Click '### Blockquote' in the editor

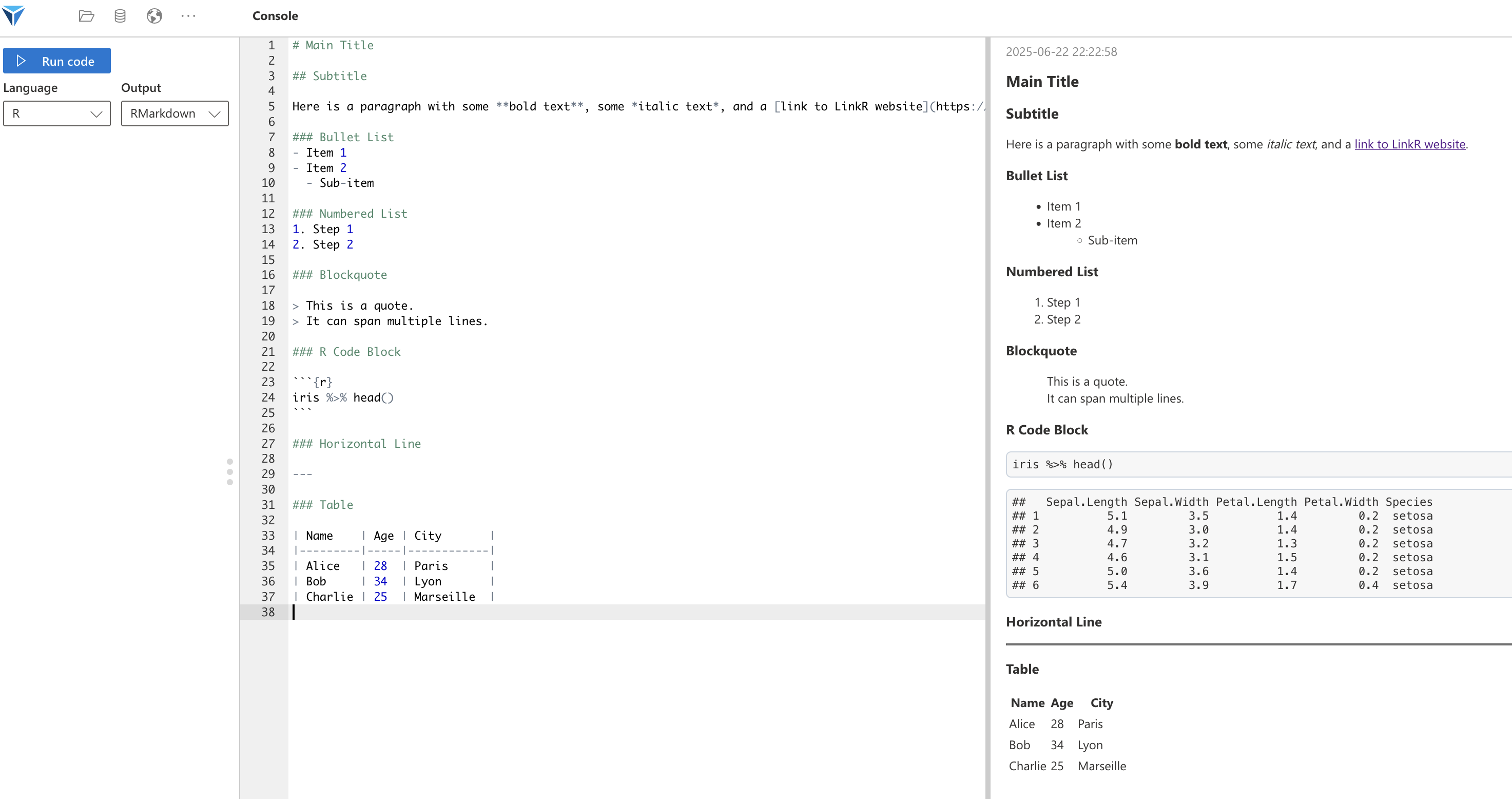pyautogui.click(x=340, y=275)
